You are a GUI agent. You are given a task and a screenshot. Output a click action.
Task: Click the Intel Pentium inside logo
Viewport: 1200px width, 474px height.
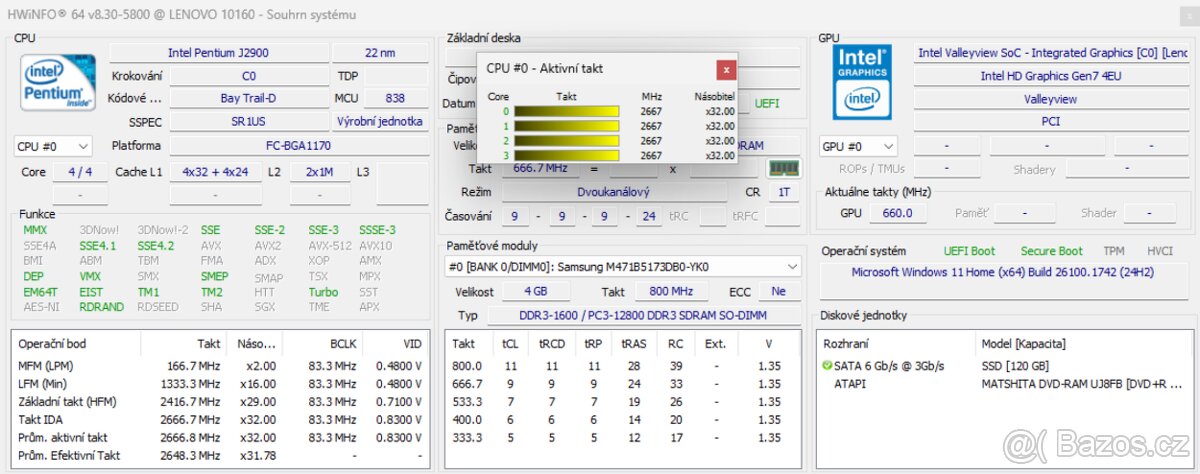pos(51,84)
